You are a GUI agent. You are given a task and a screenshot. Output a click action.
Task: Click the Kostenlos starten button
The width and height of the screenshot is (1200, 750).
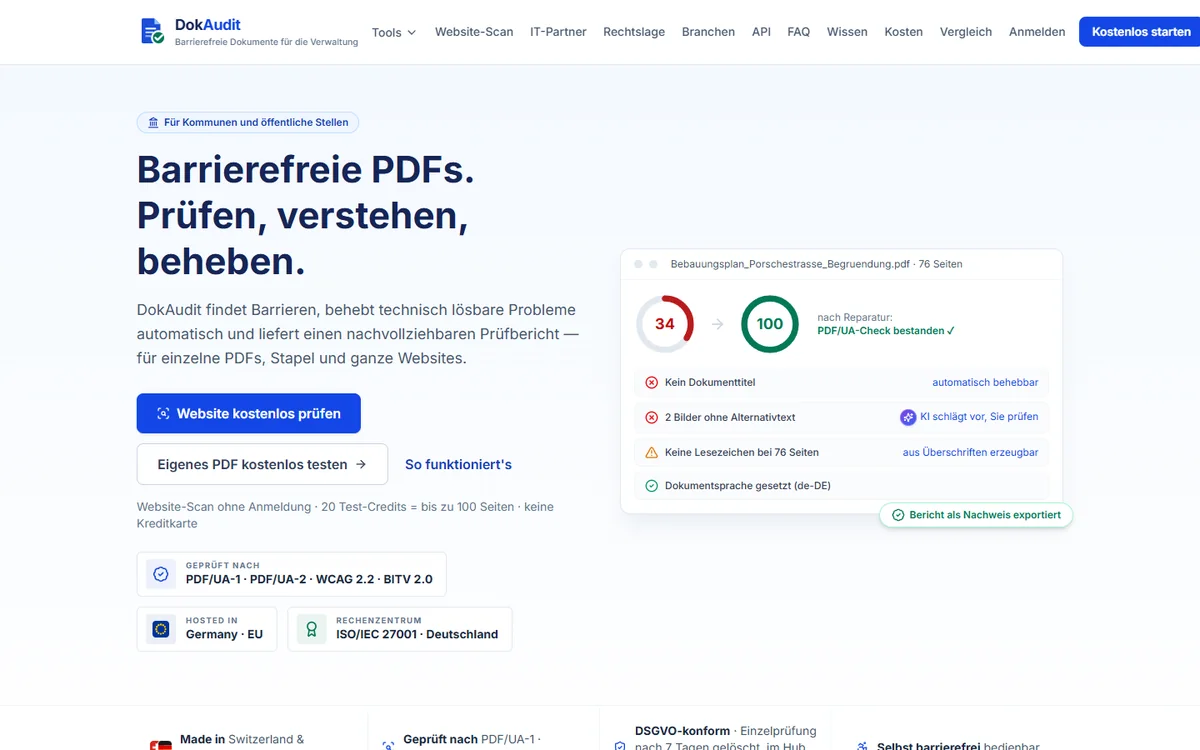[x=1141, y=32]
